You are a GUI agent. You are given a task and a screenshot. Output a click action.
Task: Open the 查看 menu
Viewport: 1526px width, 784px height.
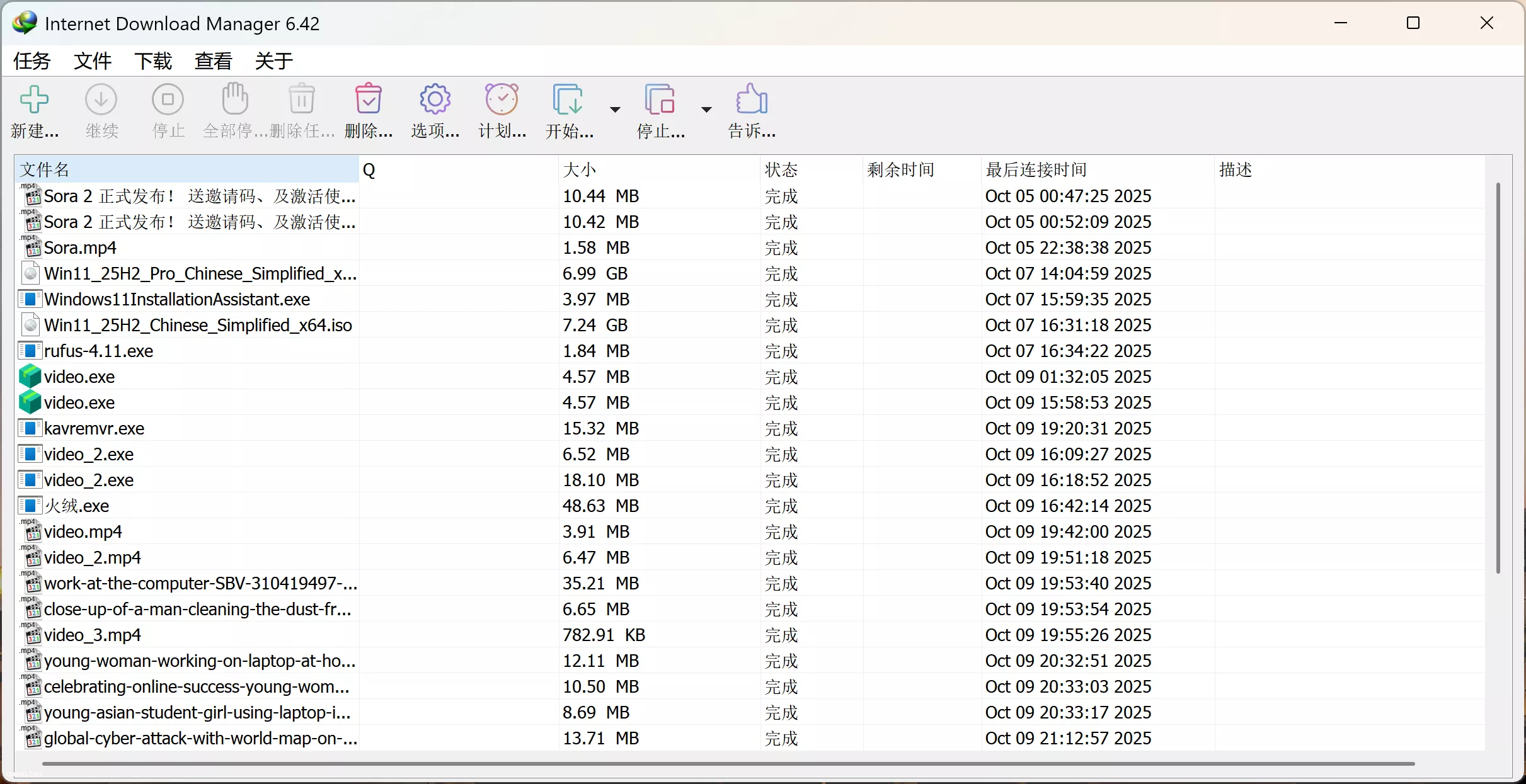click(x=213, y=60)
